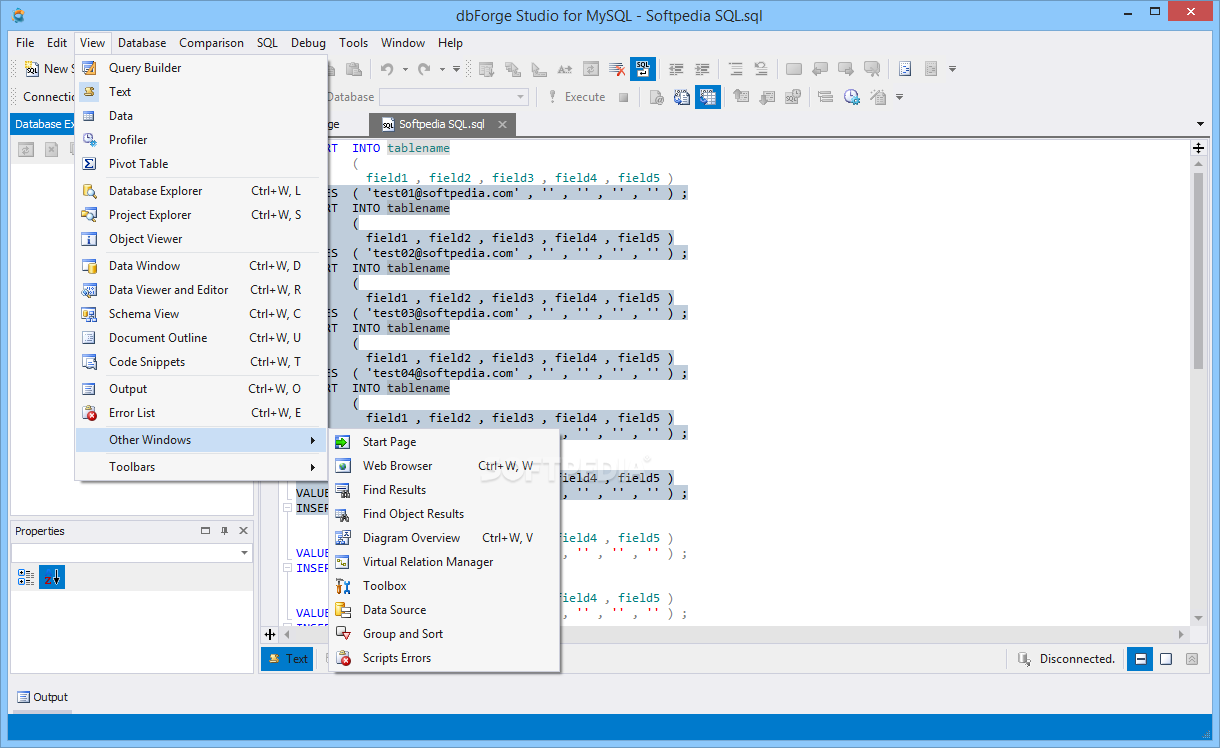Viewport: 1220px width, 748px height.
Task: Open the Debug menu
Action: [308, 43]
